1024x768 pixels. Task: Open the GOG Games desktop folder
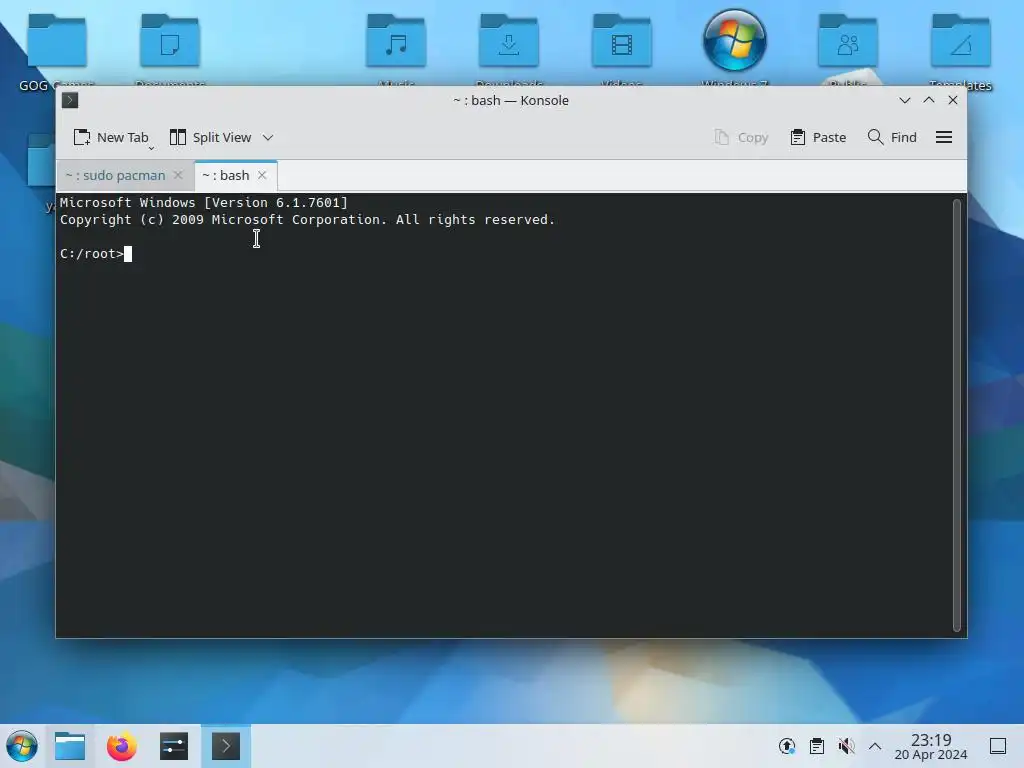(x=57, y=51)
